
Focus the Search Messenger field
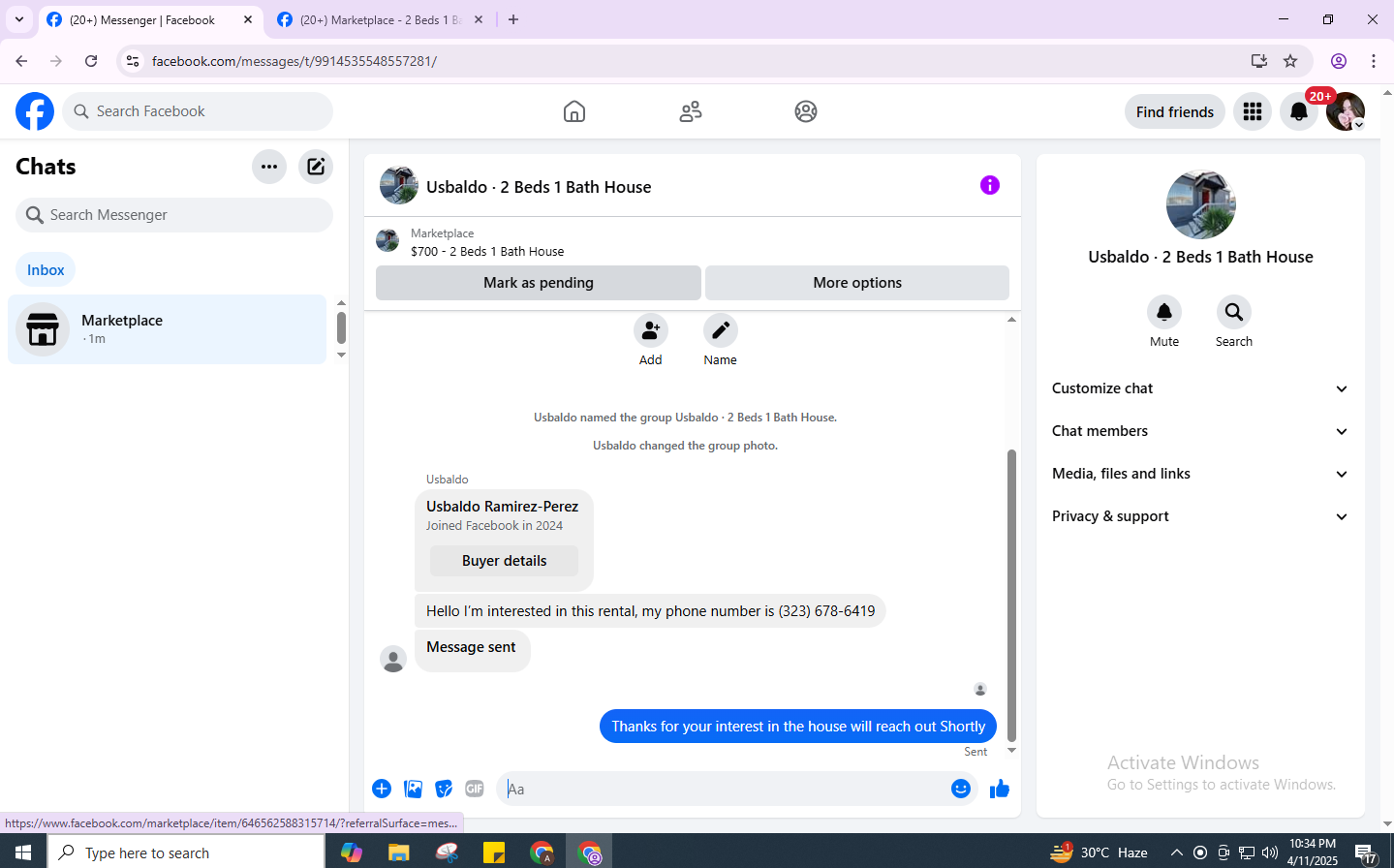point(174,215)
